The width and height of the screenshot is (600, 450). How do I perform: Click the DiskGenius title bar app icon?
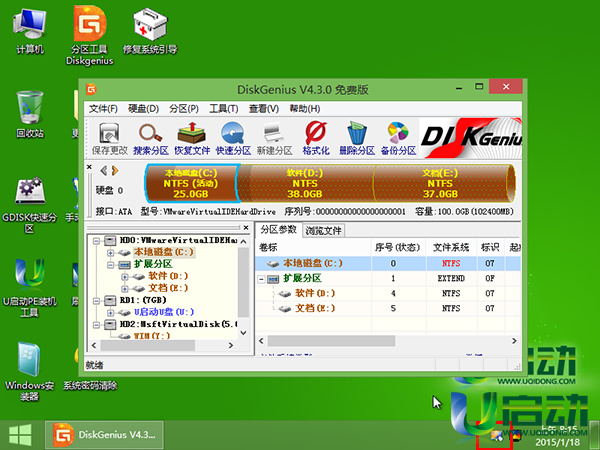click(x=91, y=89)
